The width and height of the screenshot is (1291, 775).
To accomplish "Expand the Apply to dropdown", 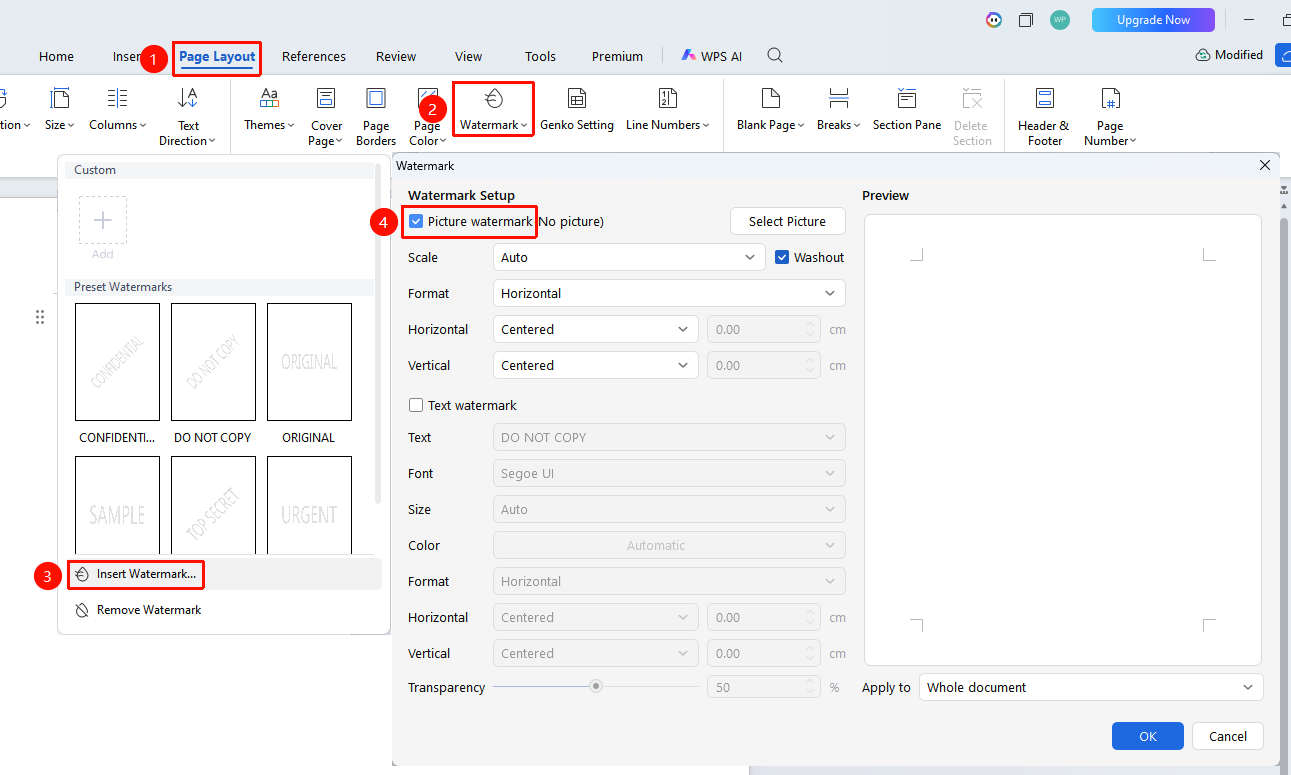I will 1091,687.
